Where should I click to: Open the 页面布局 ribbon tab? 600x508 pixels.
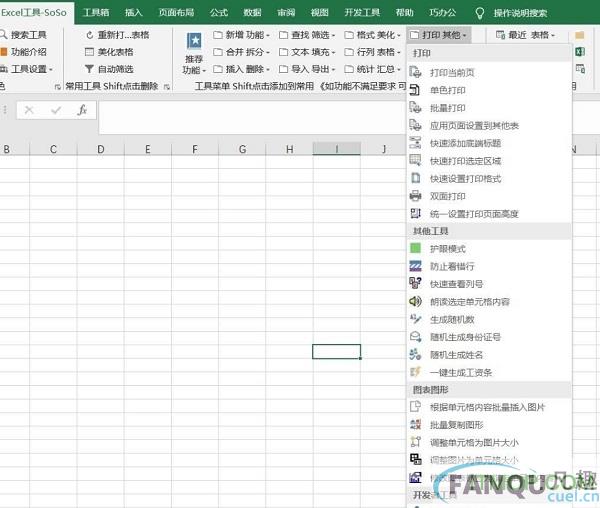[x=176, y=13]
